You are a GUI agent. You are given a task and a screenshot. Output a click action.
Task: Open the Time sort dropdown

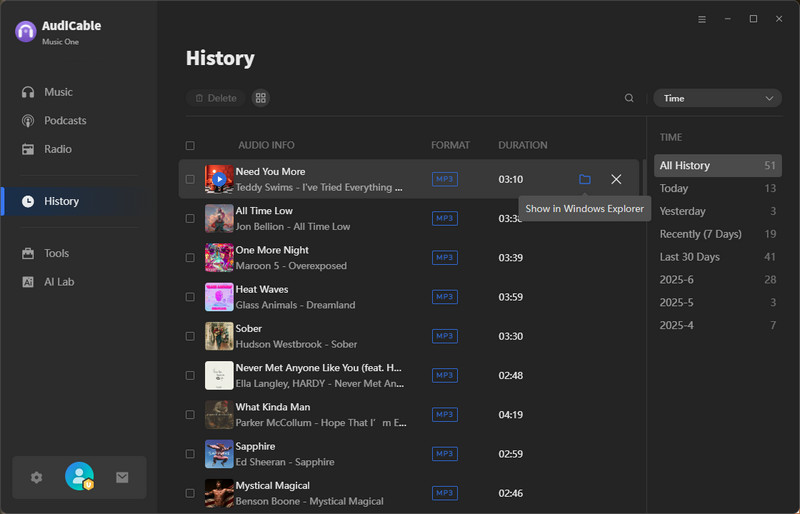pyautogui.click(x=717, y=98)
